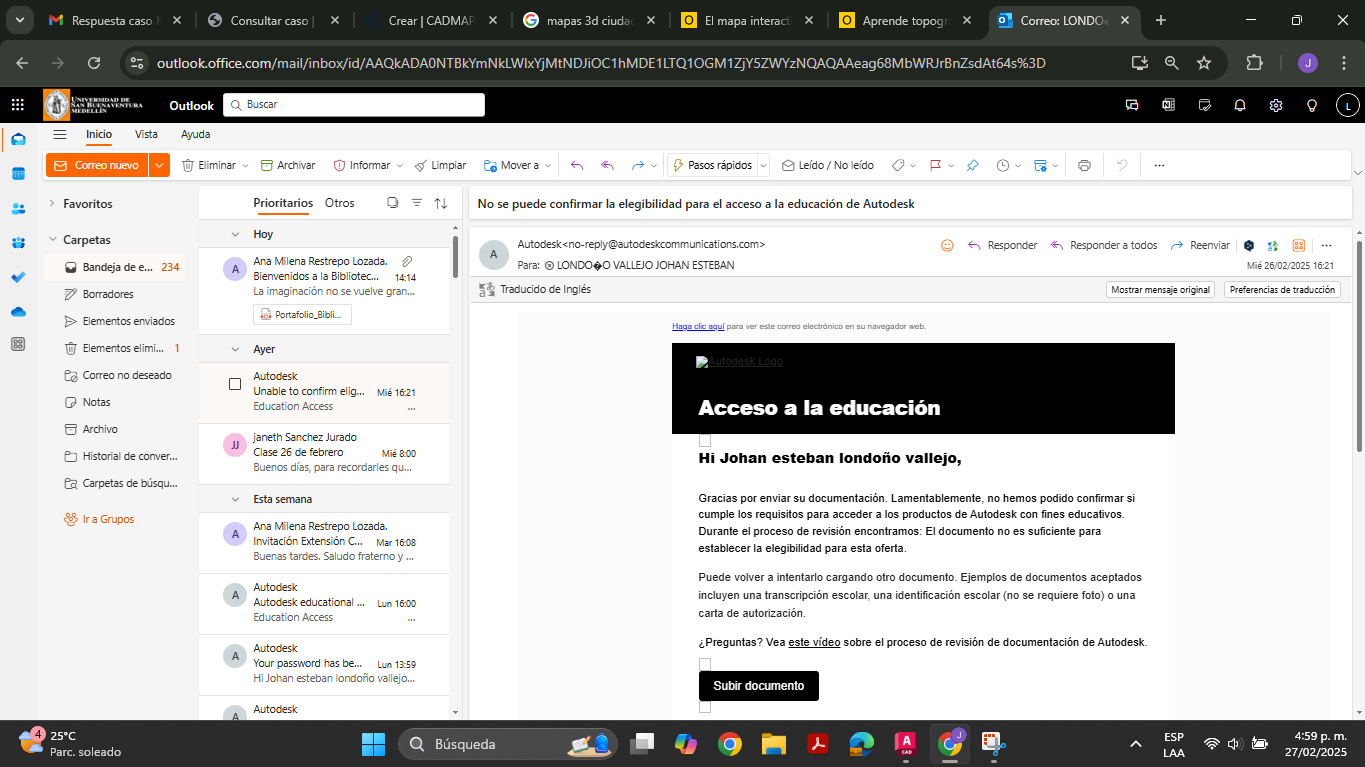The height and width of the screenshot is (767, 1365).
Task: Collapse the Ayer message group
Action: tap(236, 349)
